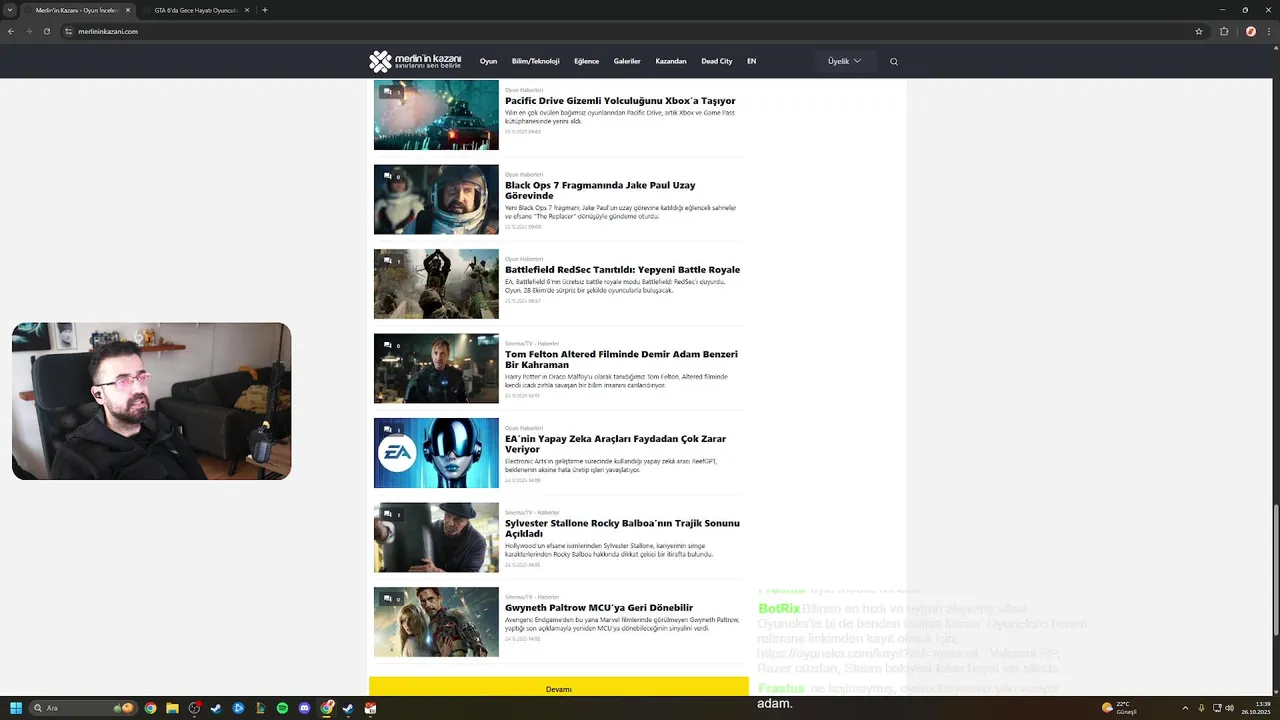Launch Google Chrome from the taskbar

tap(150, 708)
